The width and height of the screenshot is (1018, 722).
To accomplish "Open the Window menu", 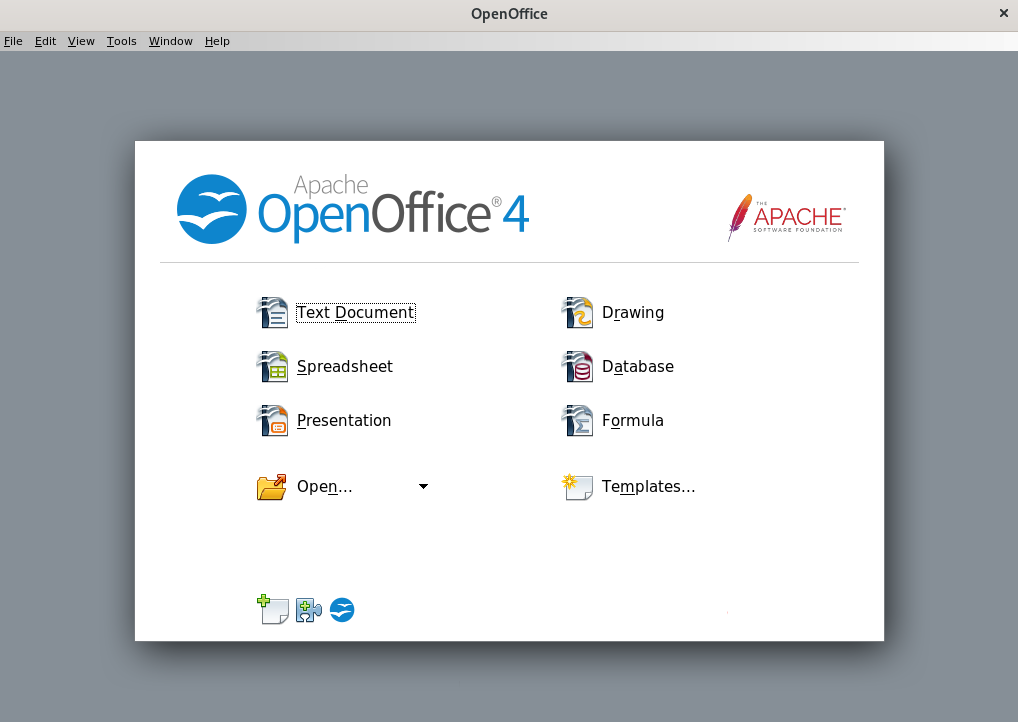I will click(x=170, y=41).
